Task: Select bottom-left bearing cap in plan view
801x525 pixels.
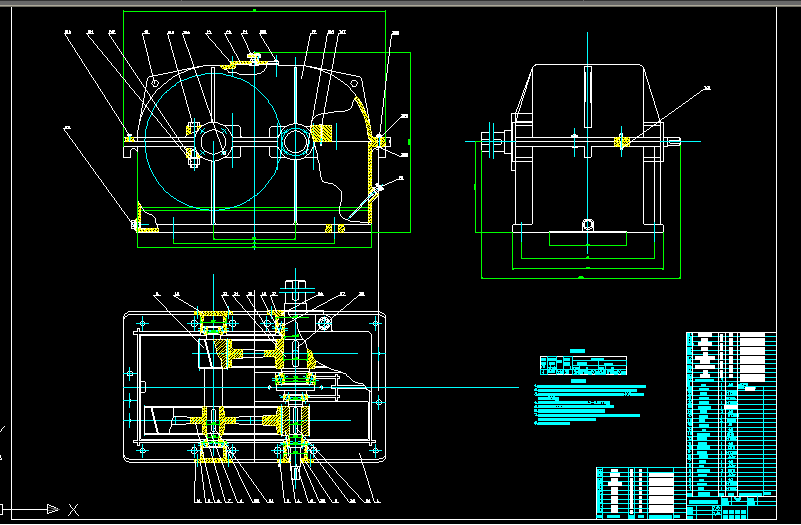Action: coord(213,452)
